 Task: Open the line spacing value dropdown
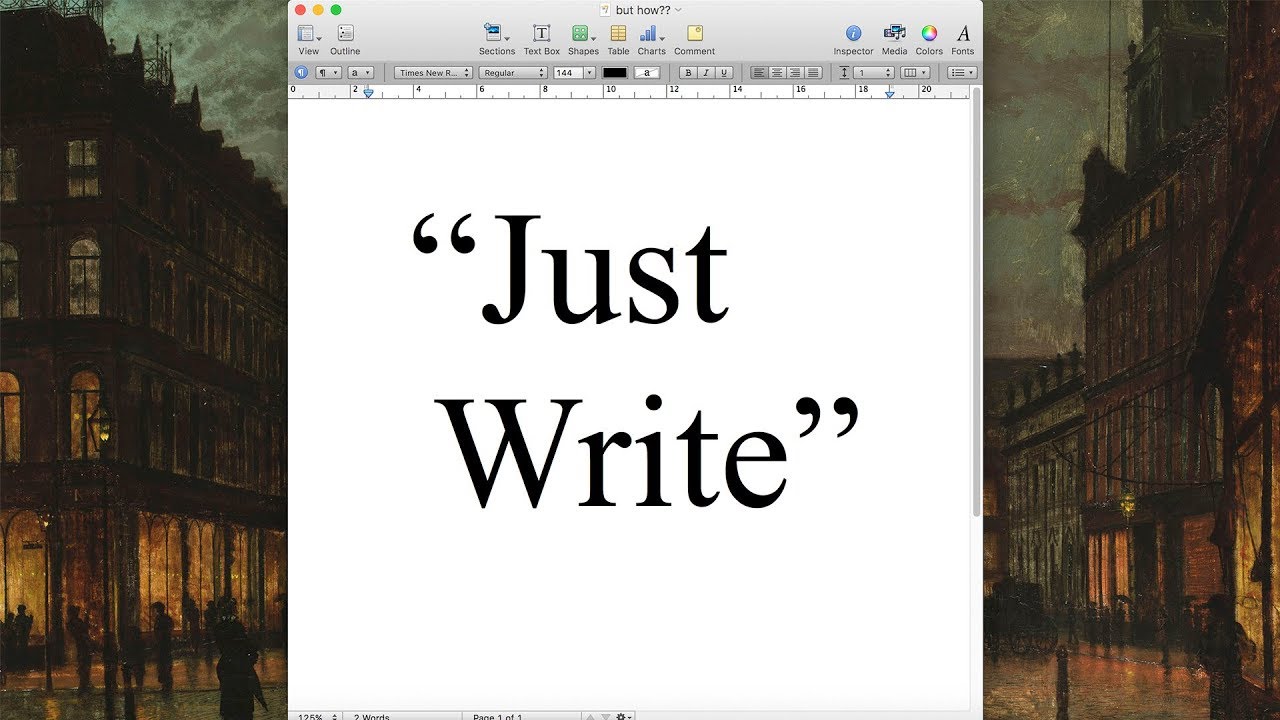click(x=873, y=73)
